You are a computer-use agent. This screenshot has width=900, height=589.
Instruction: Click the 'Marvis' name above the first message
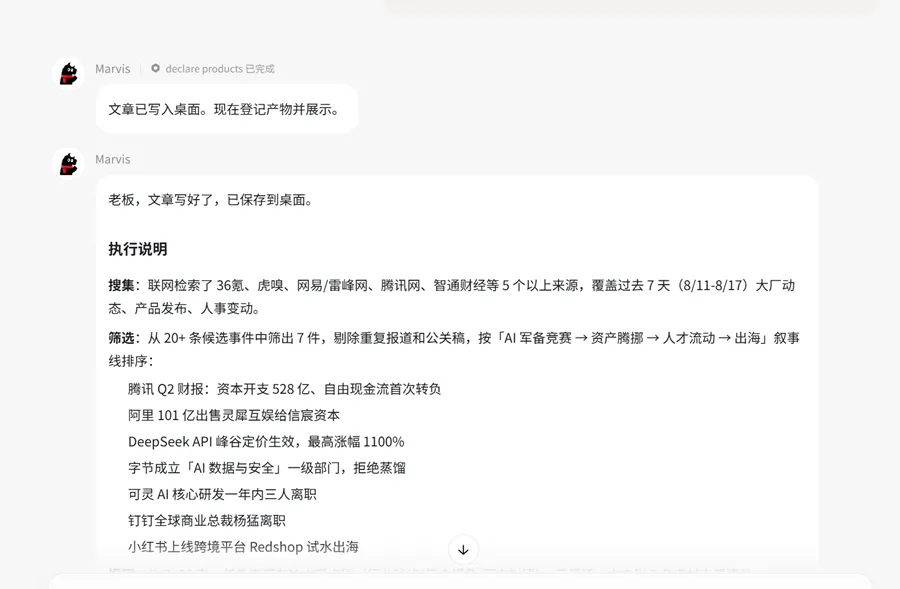click(x=112, y=69)
